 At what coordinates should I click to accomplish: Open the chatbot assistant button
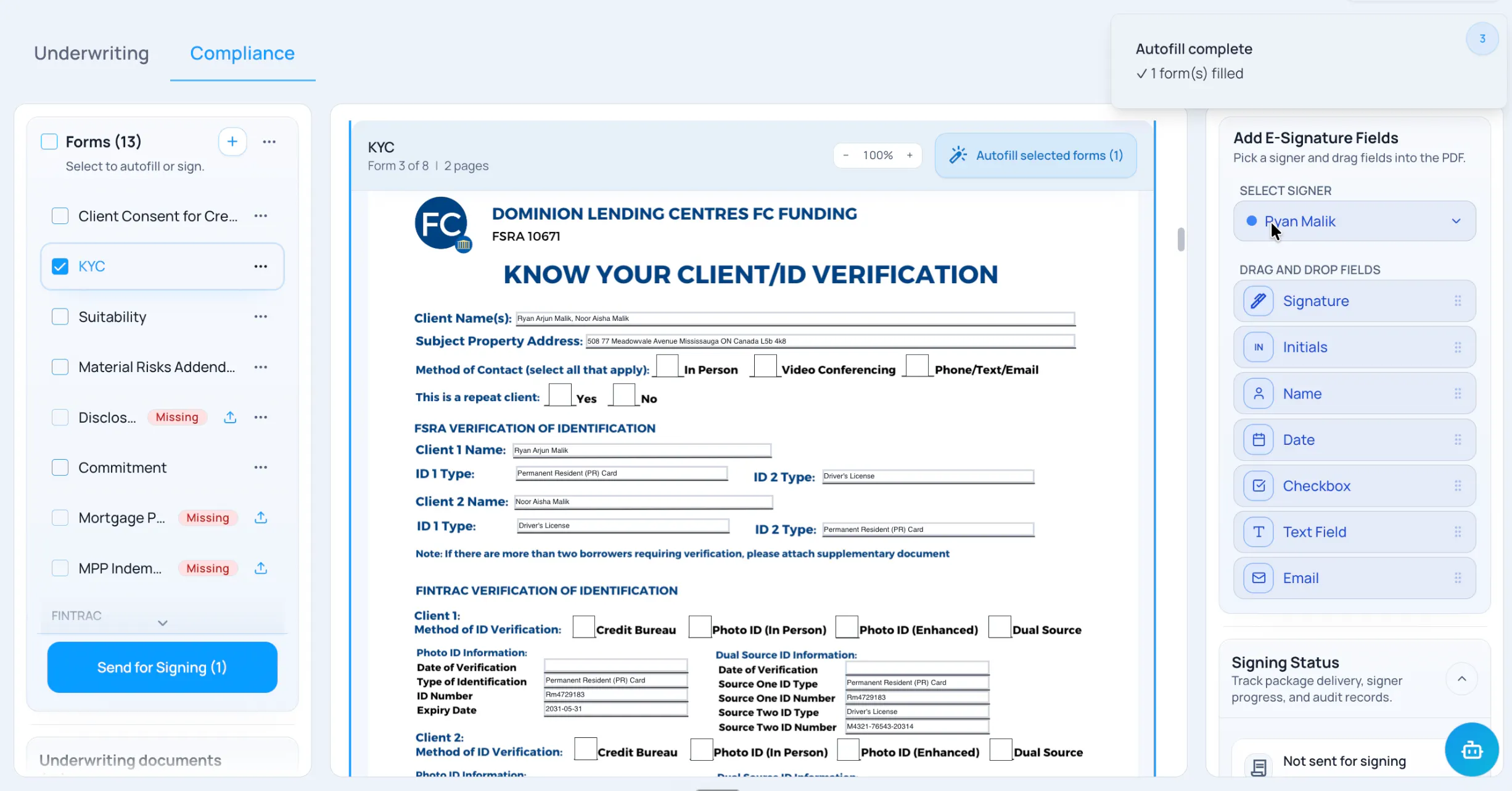(x=1472, y=750)
